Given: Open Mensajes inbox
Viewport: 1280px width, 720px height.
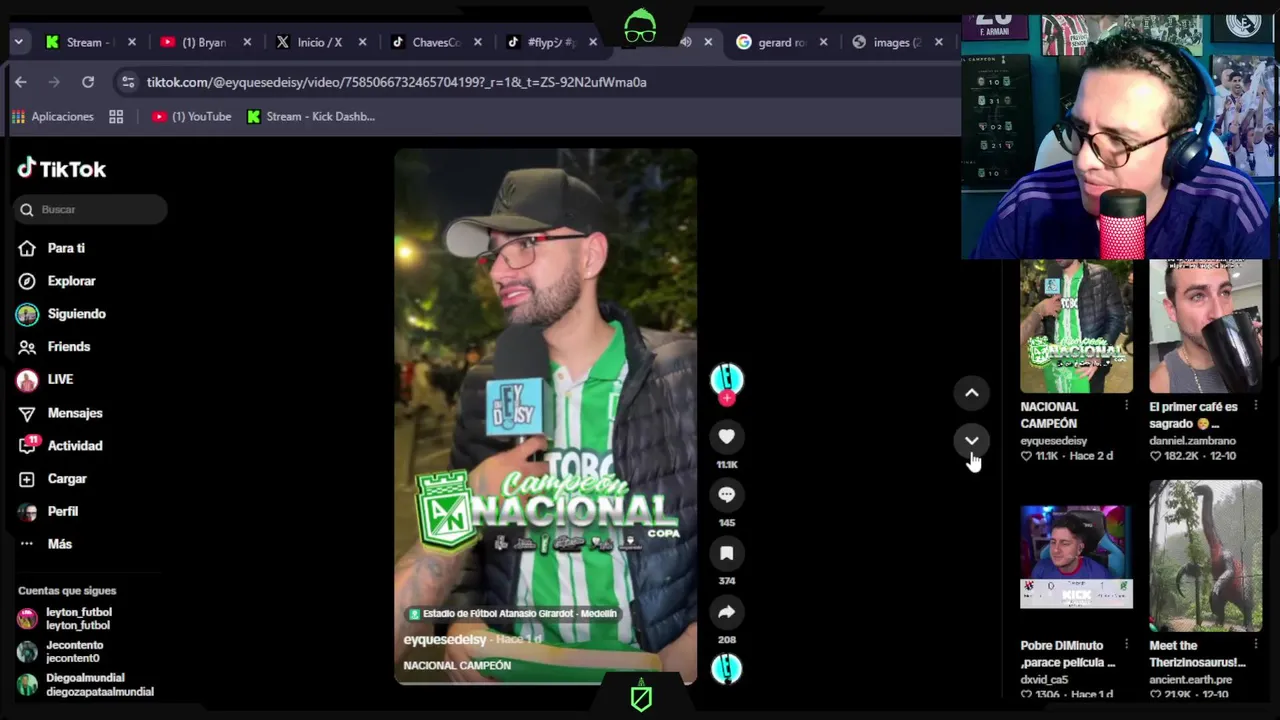Looking at the screenshot, I should (75, 413).
